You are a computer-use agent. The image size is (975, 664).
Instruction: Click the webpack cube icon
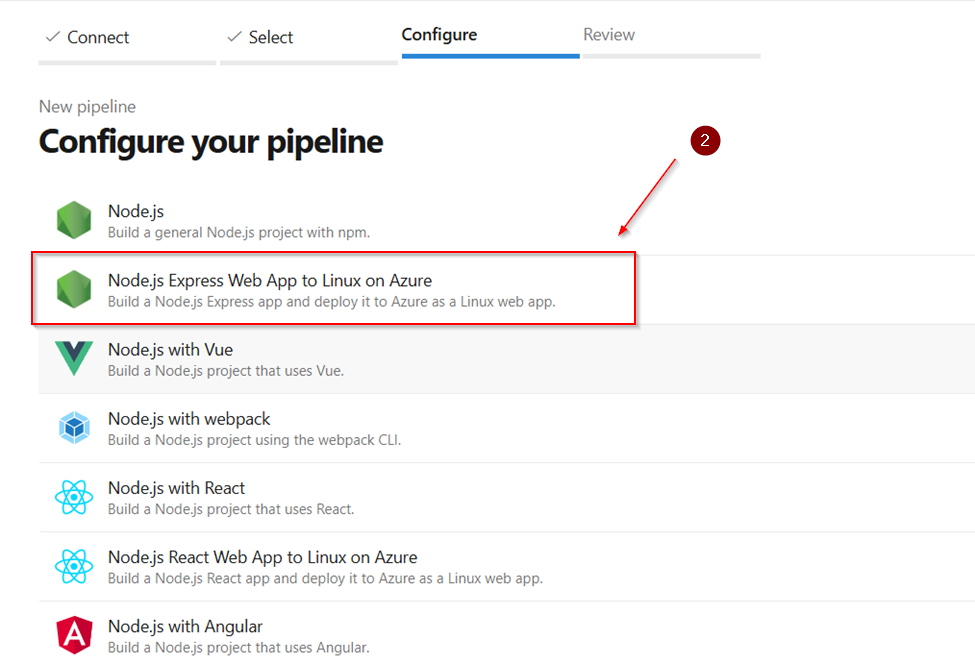74,427
